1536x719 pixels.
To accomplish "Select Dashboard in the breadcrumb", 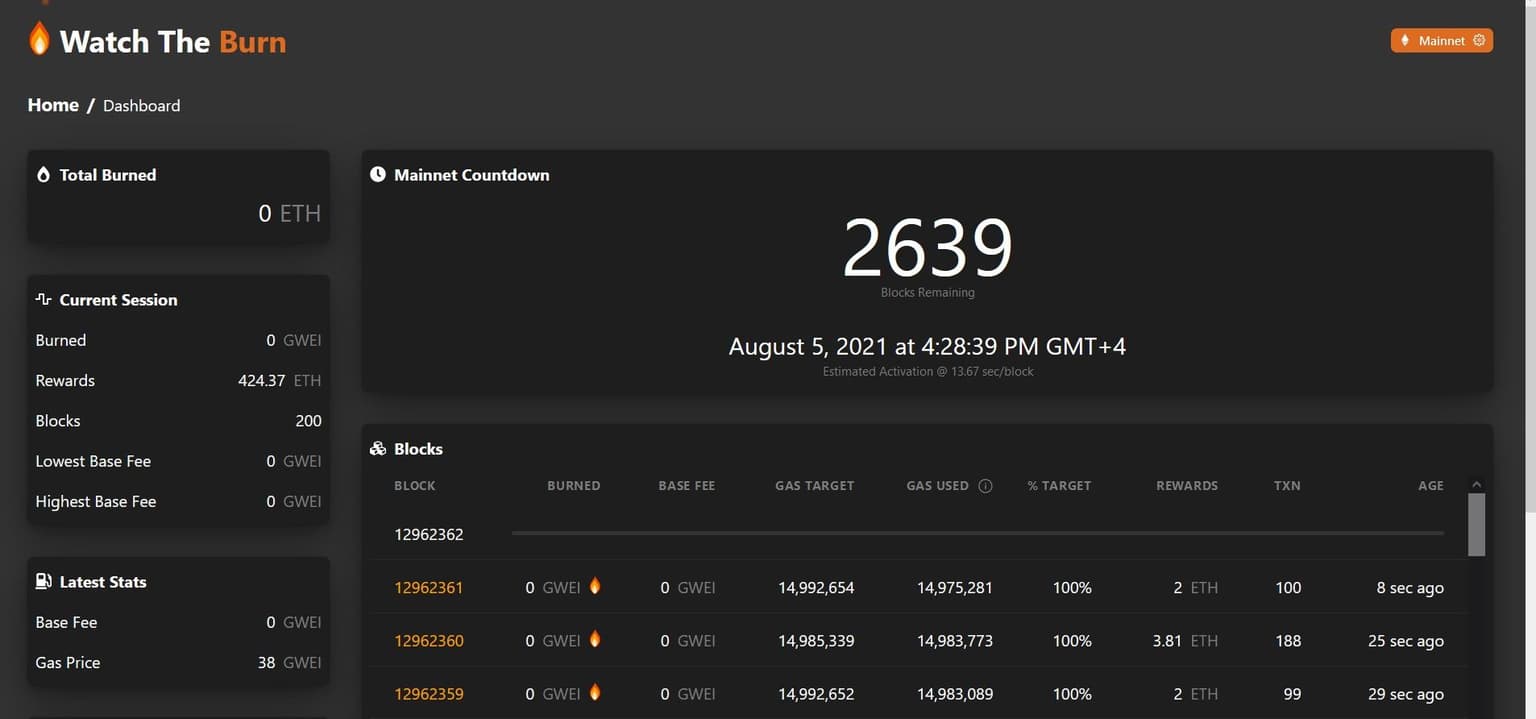I will [x=142, y=106].
